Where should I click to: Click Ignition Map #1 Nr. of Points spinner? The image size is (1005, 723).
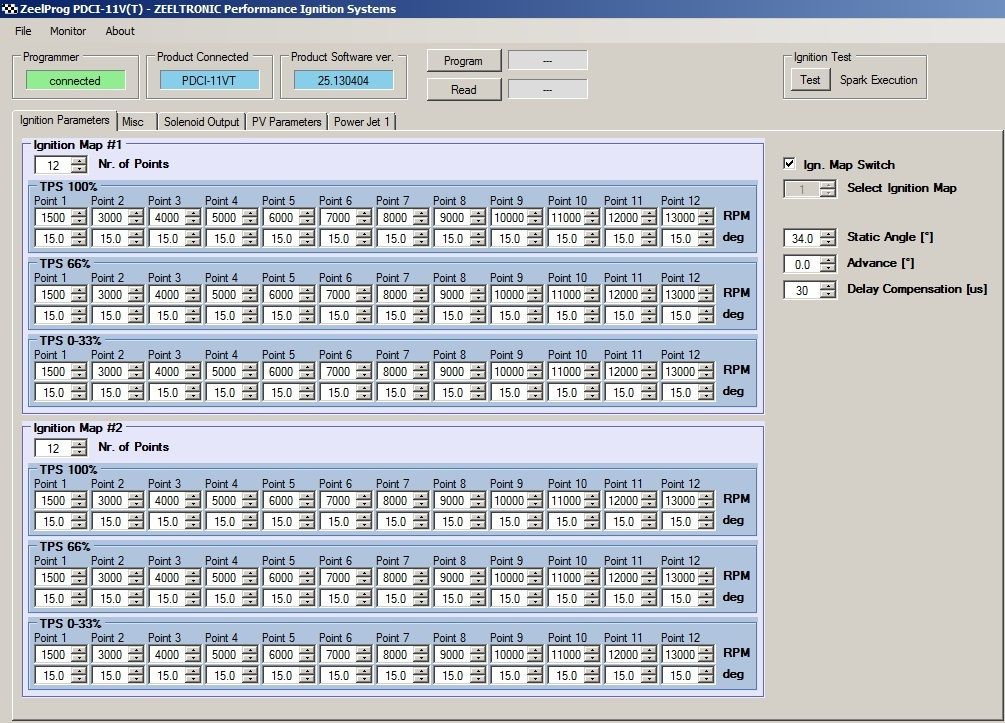click(x=79, y=165)
